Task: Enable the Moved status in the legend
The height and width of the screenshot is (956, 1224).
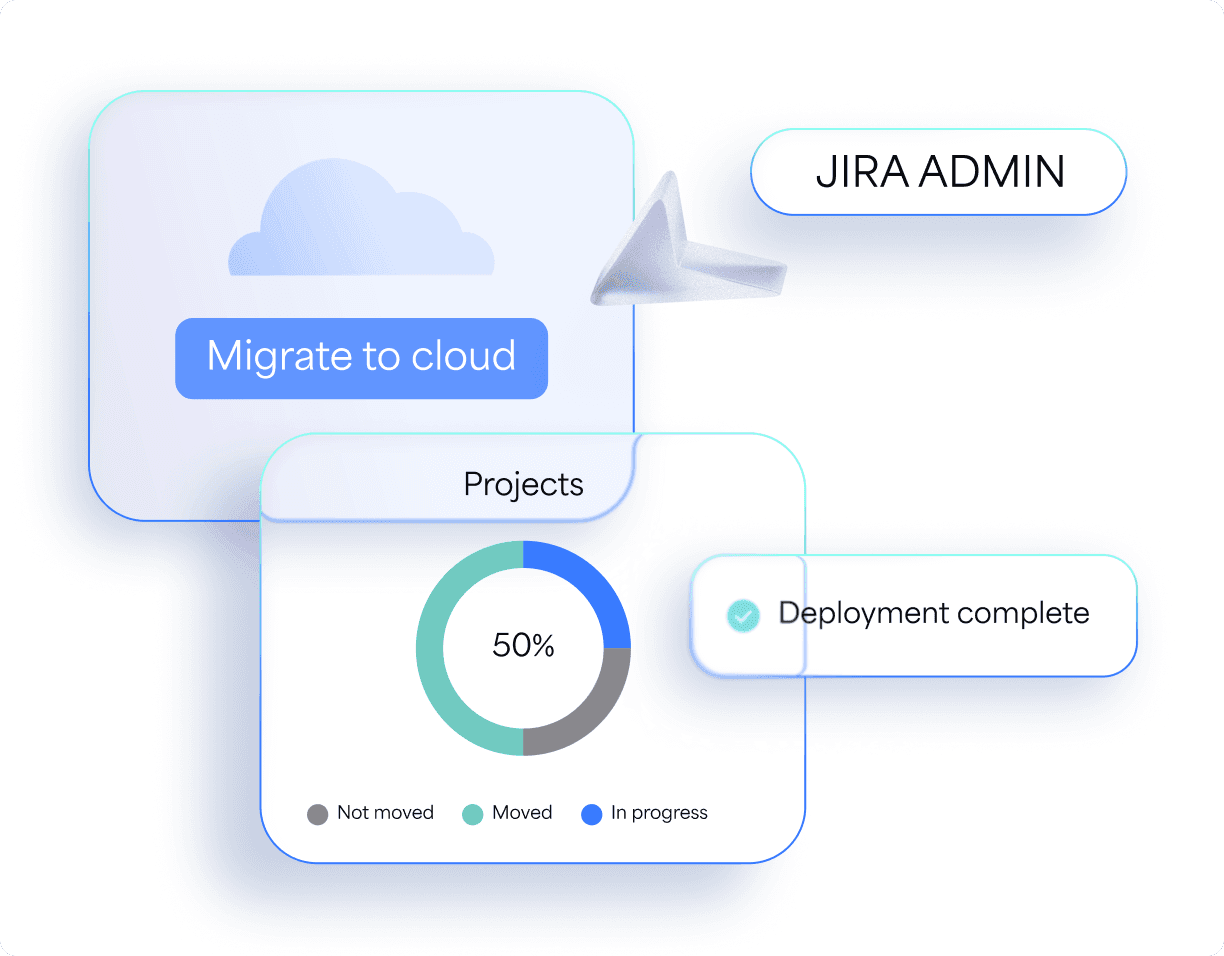Action: pyautogui.click(x=508, y=813)
